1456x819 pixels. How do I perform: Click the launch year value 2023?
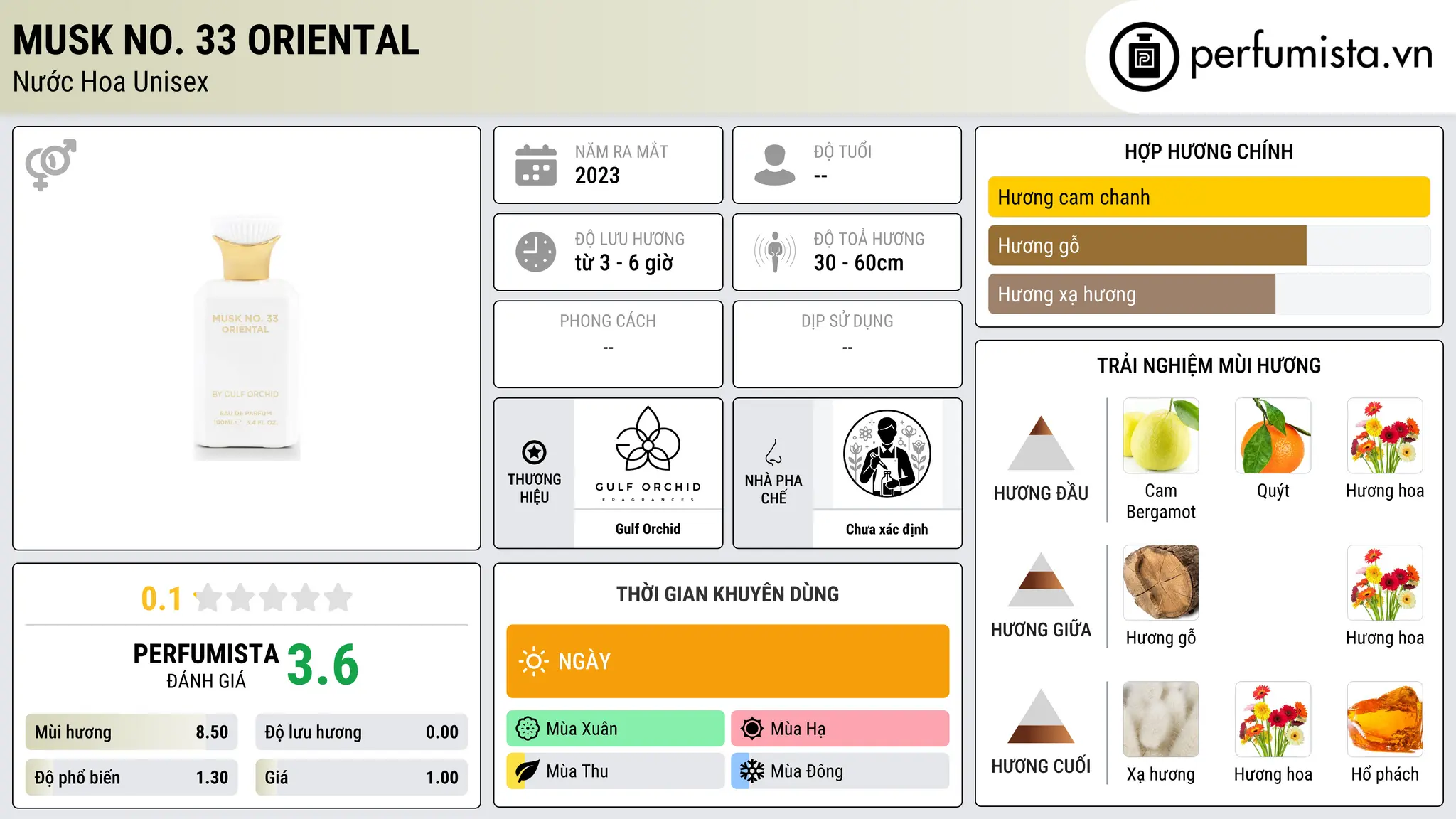(597, 176)
